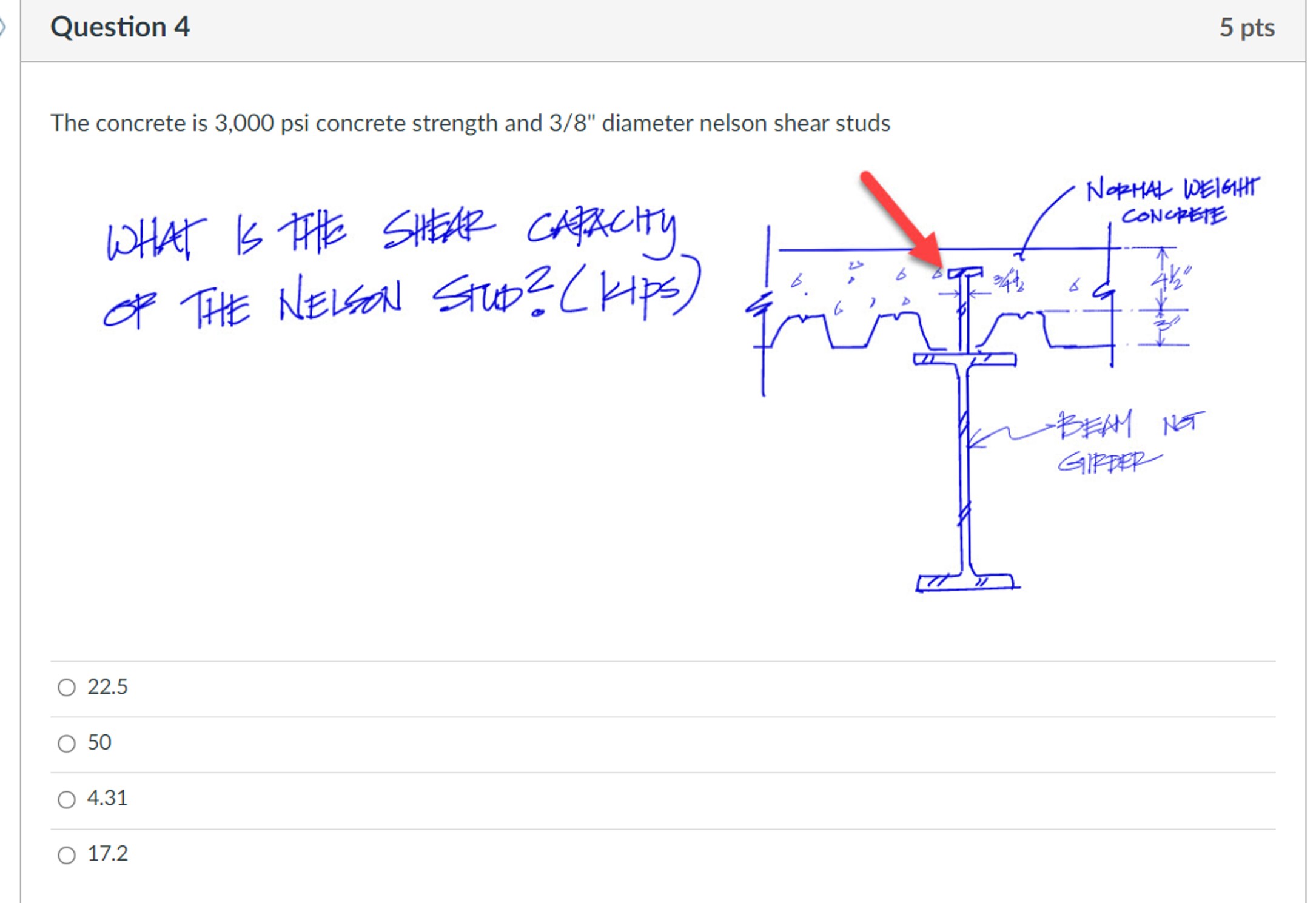Select the 22.5 answer radio button

[67, 688]
